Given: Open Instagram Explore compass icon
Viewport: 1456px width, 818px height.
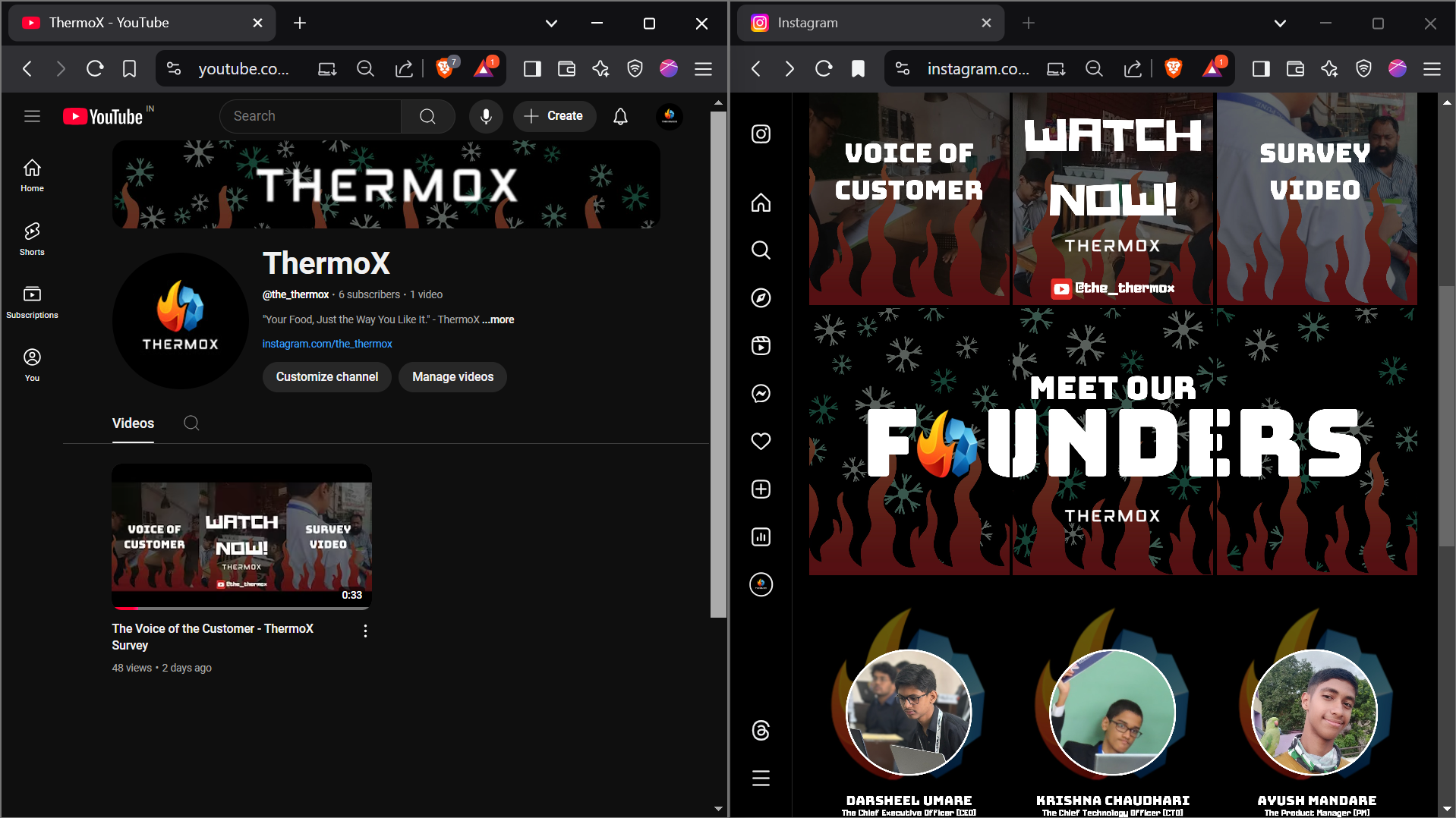Looking at the screenshot, I should pos(761,298).
